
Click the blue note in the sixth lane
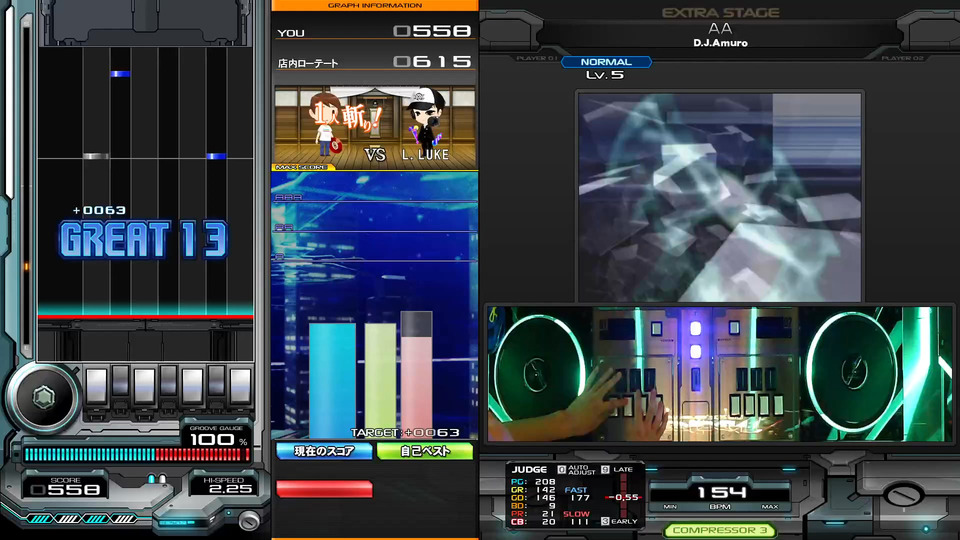tap(216, 156)
